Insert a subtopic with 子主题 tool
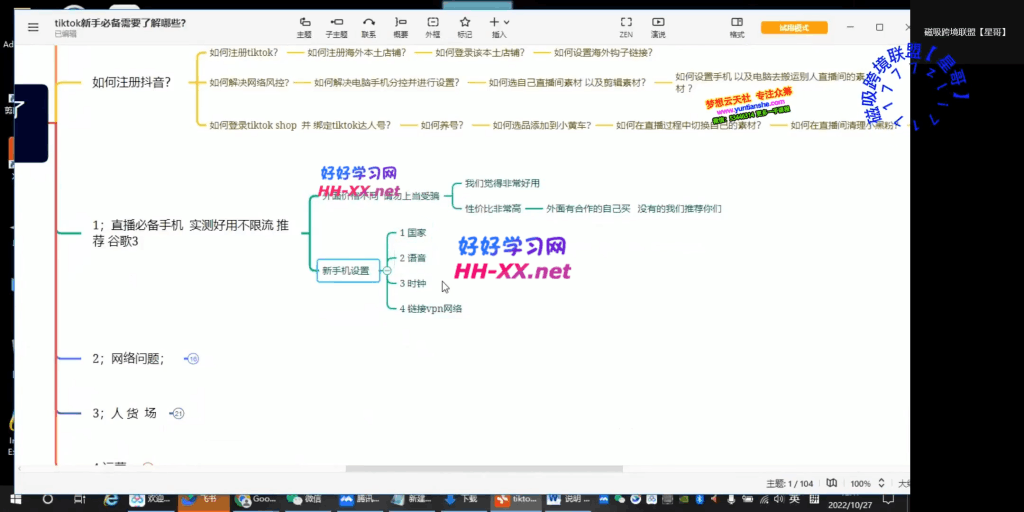This screenshot has width=1024, height=512. coord(336,27)
